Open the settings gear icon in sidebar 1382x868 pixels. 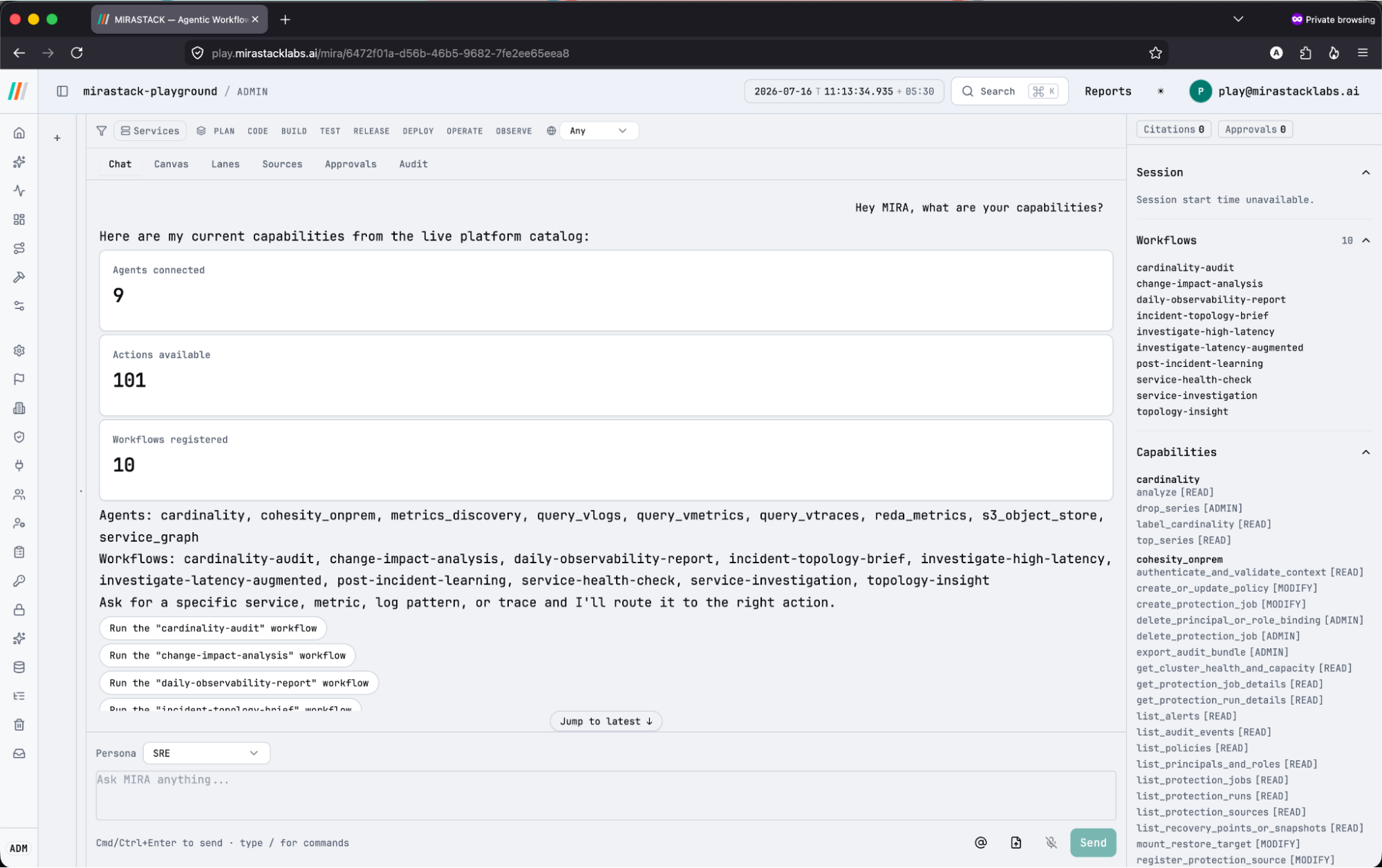(x=19, y=350)
